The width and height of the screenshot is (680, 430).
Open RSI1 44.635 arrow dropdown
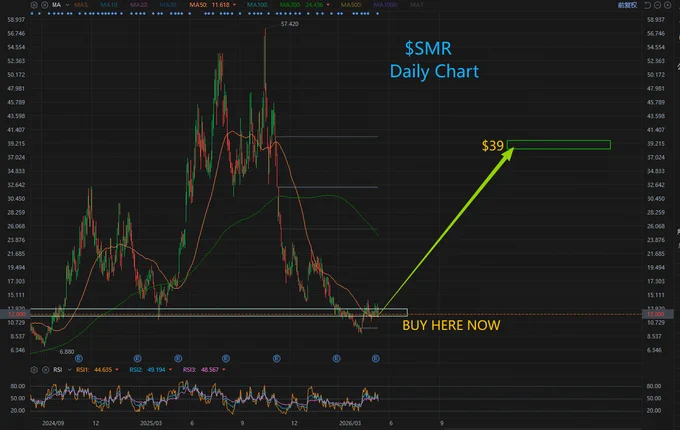tap(117, 370)
